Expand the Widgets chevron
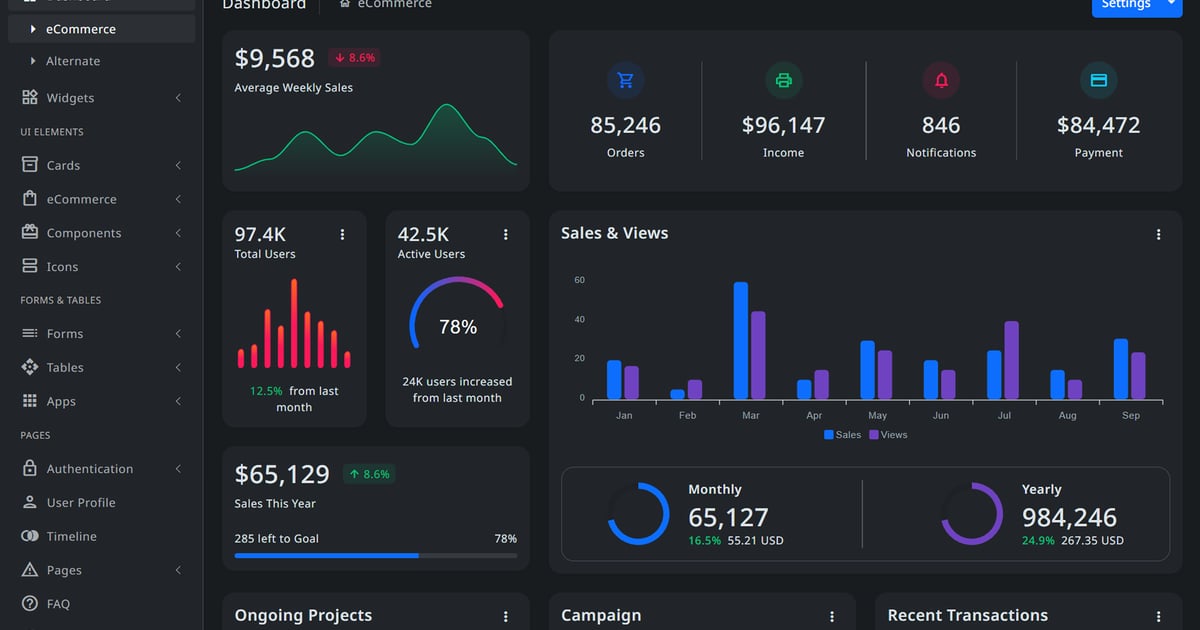1200x630 pixels. click(x=178, y=98)
